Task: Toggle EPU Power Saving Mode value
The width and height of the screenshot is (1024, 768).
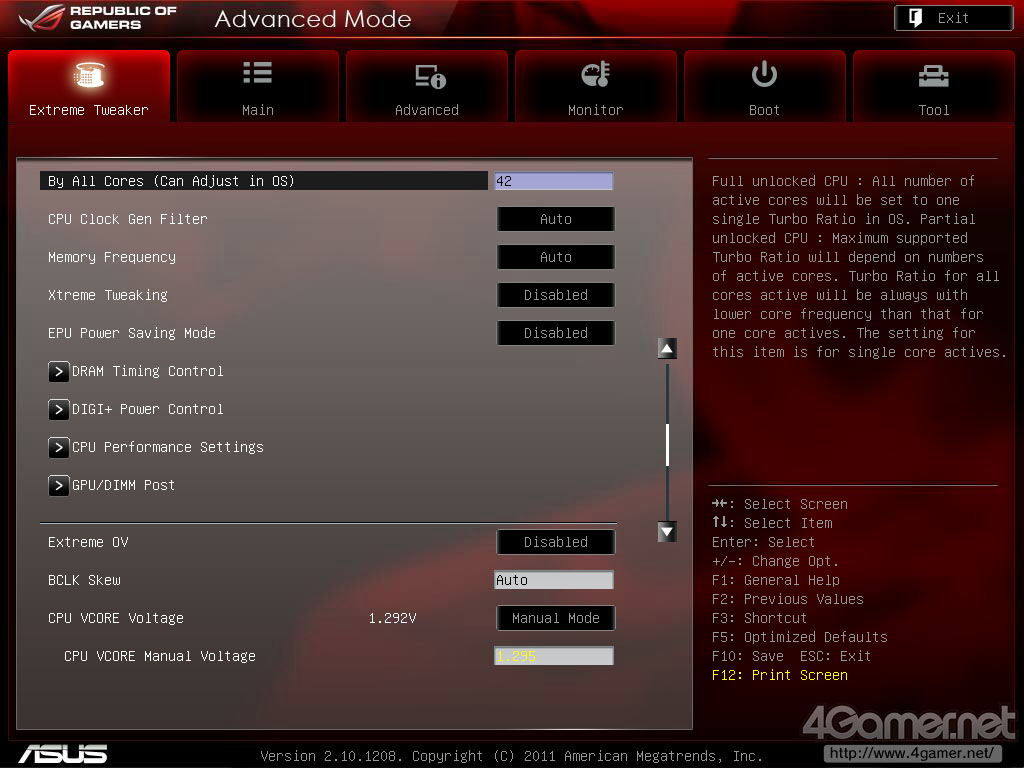Action: [x=555, y=333]
